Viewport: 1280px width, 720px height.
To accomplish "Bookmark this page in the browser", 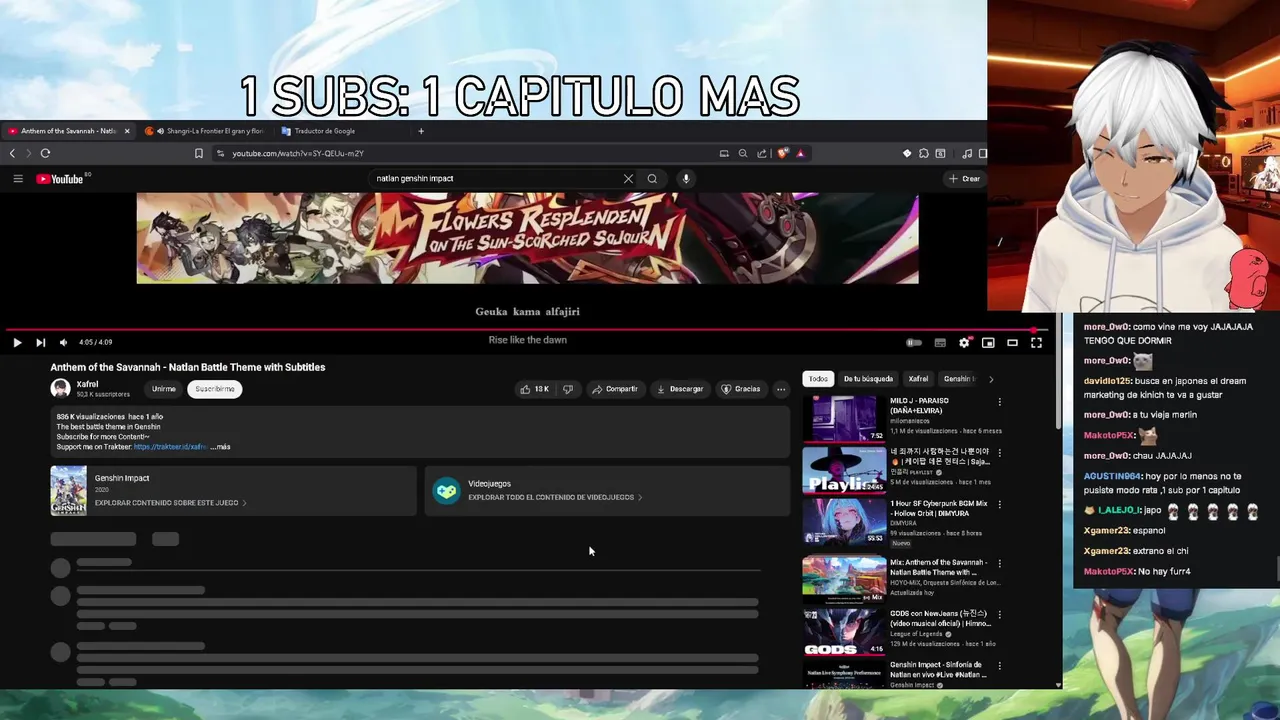I will coord(198,153).
